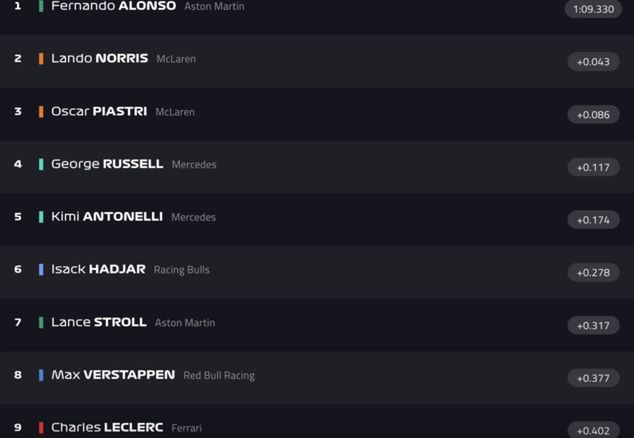The image size is (634, 438).
Task: Click the orange team bar beside Lando Norris
Action: (41, 59)
